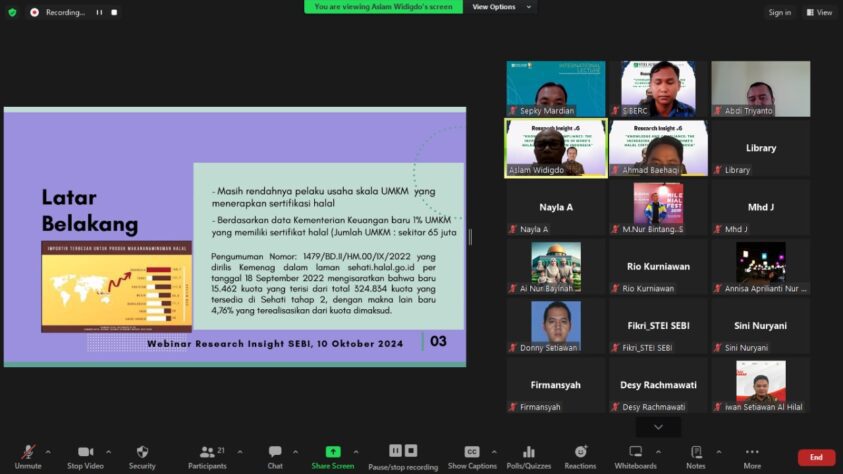Click the Sign in button
The image size is (843, 474).
tap(779, 12)
